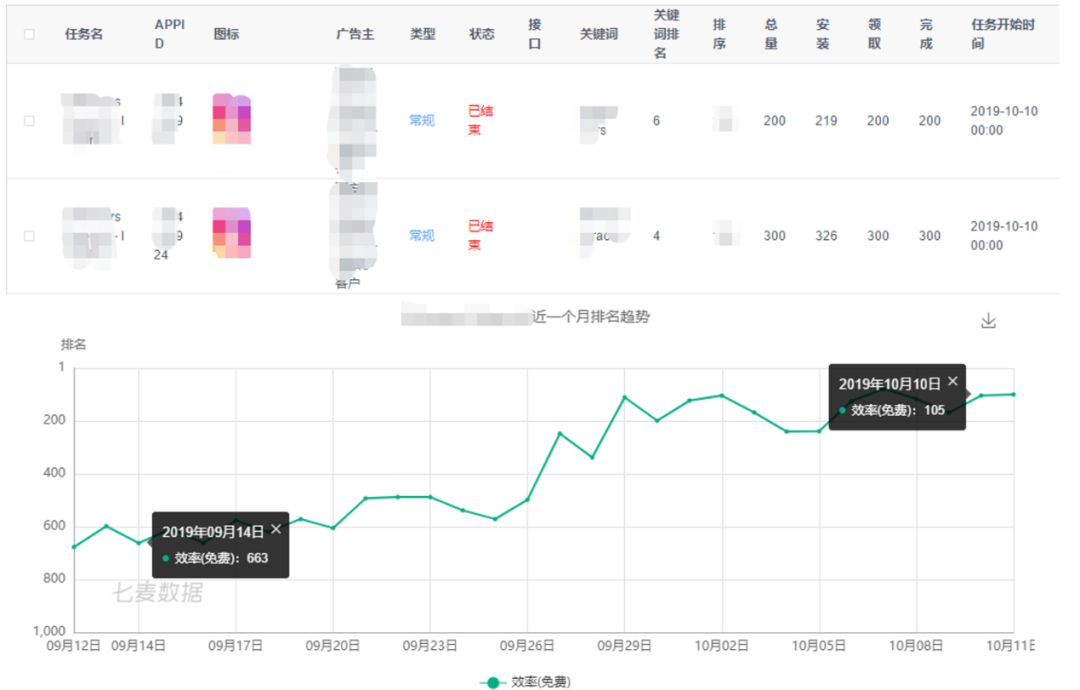Check the second task row's checkbox

pyautogui.click(x=27, y=236)
